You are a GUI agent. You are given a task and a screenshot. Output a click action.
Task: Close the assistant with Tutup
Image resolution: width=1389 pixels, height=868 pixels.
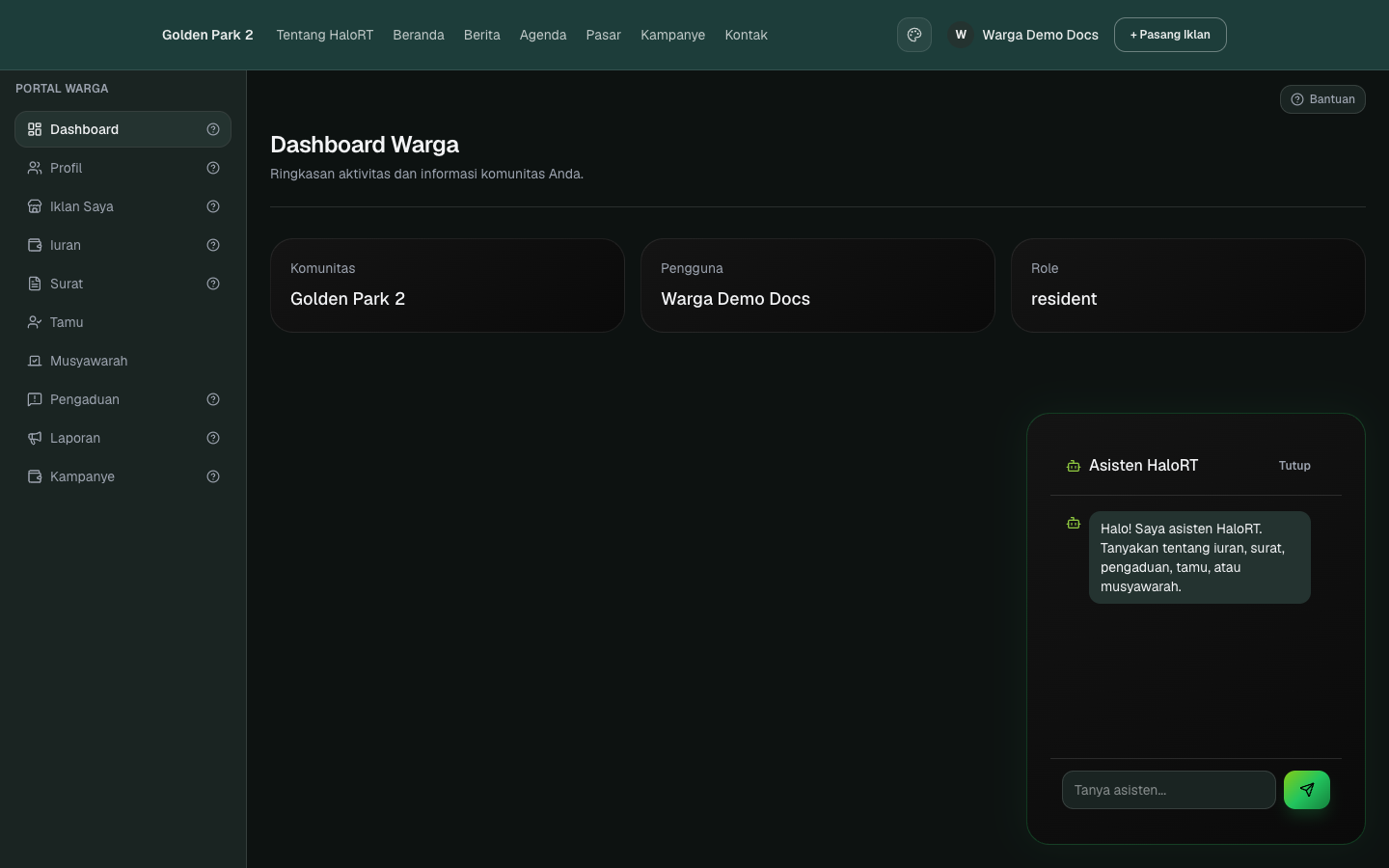(x=1294, y=466)
